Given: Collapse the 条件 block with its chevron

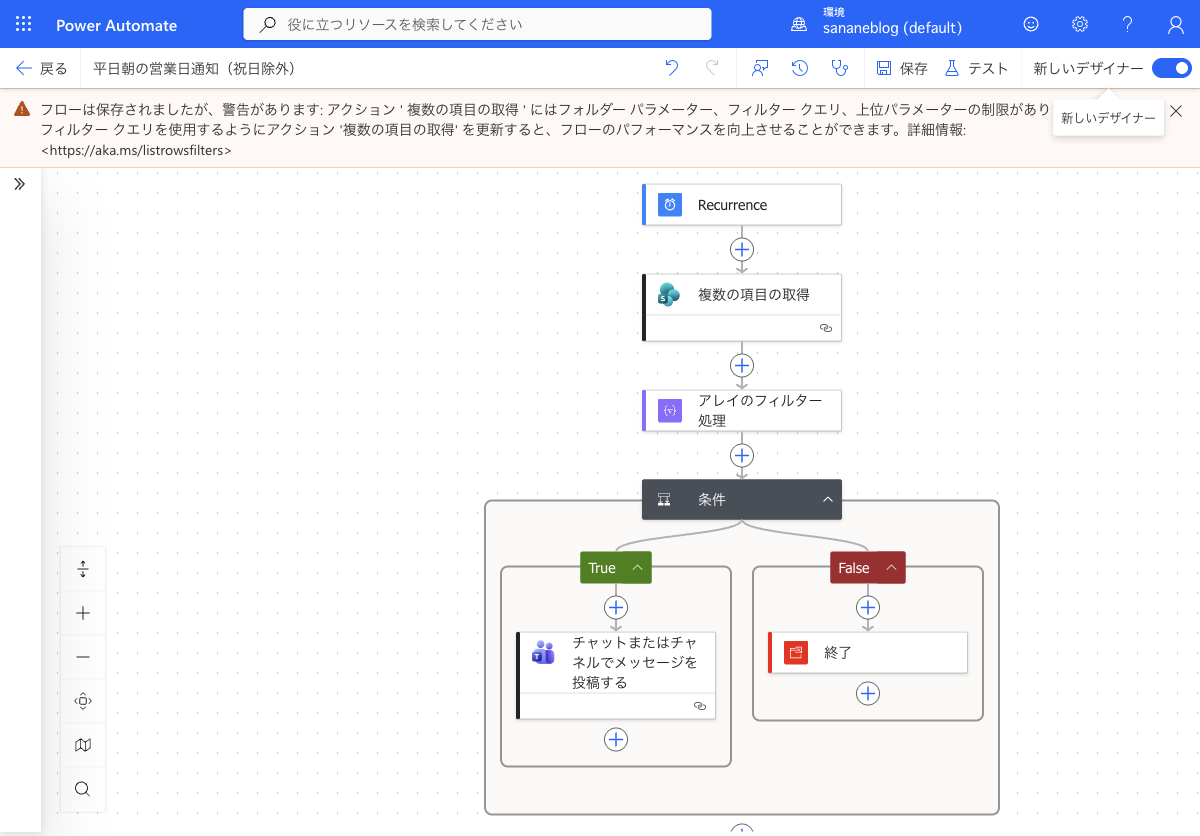Looking at the screenshot, I should (828, 500).
